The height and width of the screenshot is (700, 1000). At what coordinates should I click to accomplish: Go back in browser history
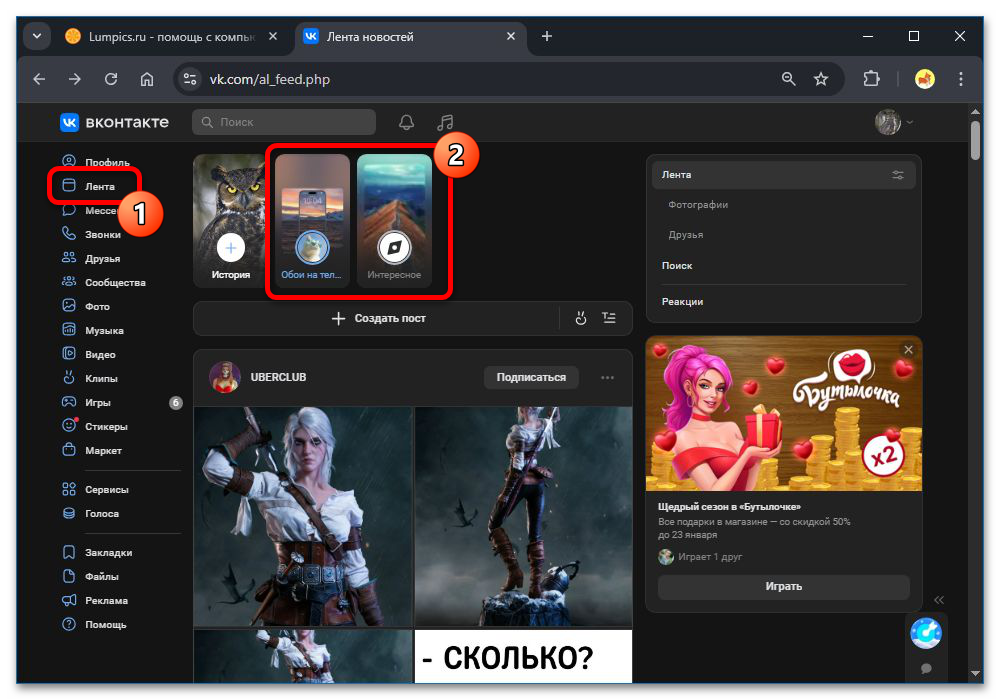pyautogui.click(x=40, y=79)
